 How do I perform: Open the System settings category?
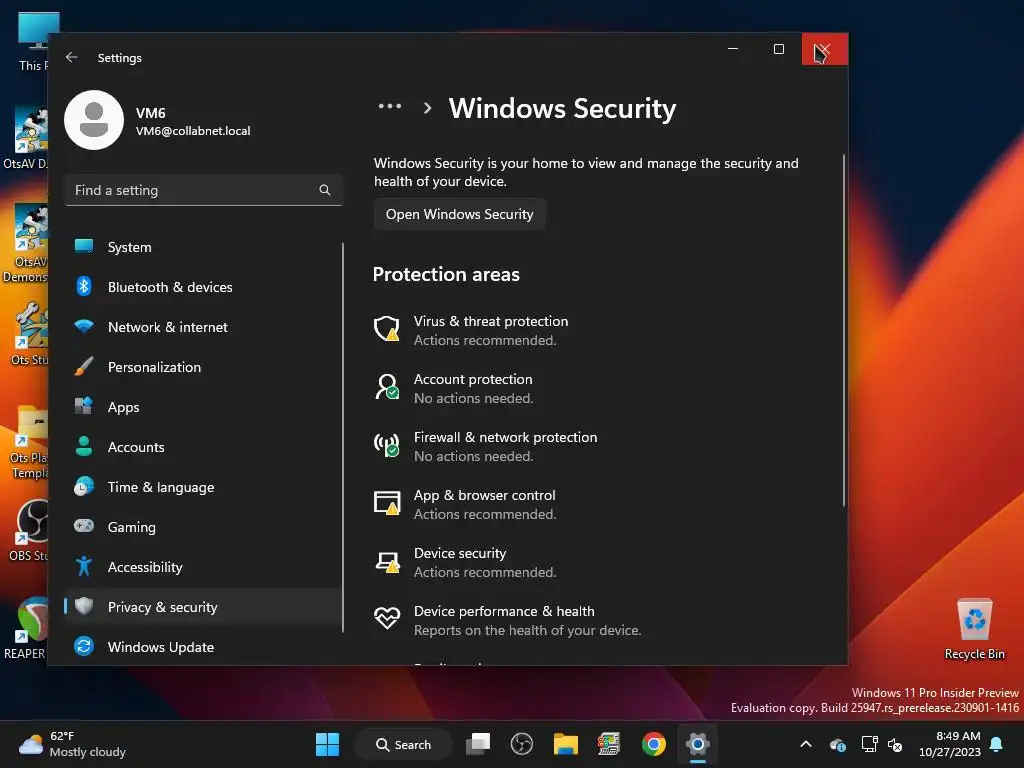202,247
